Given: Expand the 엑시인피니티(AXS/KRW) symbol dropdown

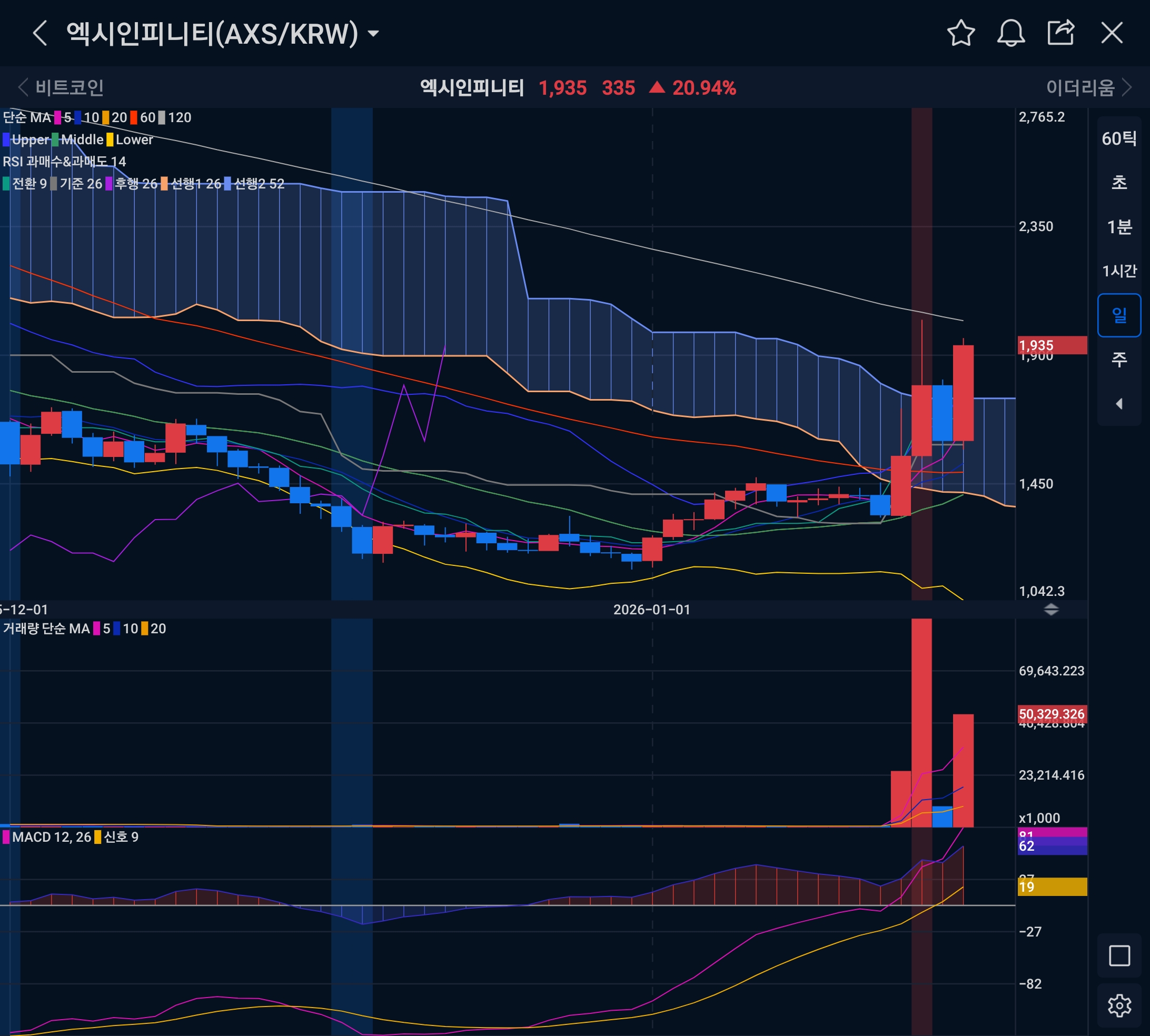Looking at the screenshot, I should pos(373,34).
